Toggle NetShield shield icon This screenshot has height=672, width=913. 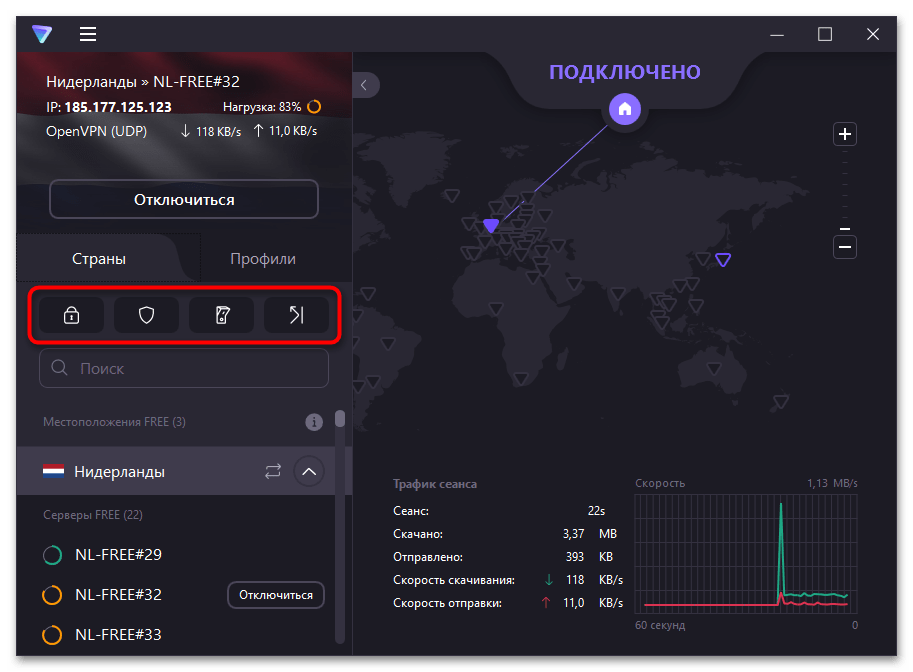(x=147, y=316)
